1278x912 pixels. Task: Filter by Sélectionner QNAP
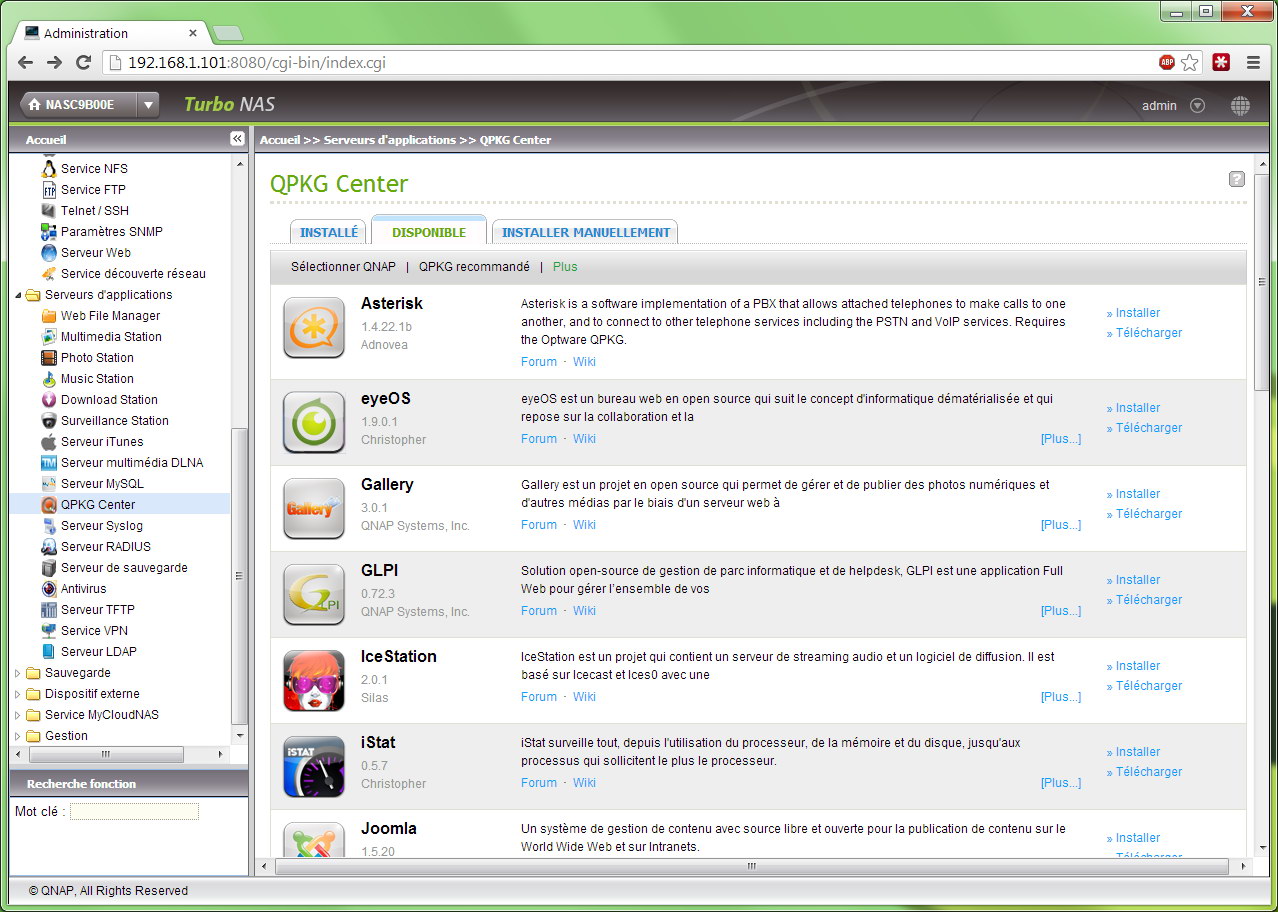(x=343, y=267)
